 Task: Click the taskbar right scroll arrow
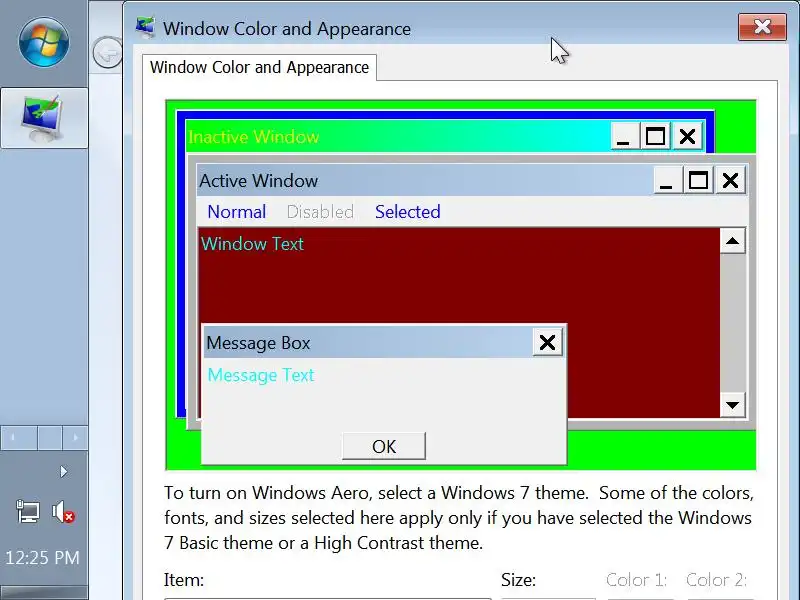(x=75, y=437)
